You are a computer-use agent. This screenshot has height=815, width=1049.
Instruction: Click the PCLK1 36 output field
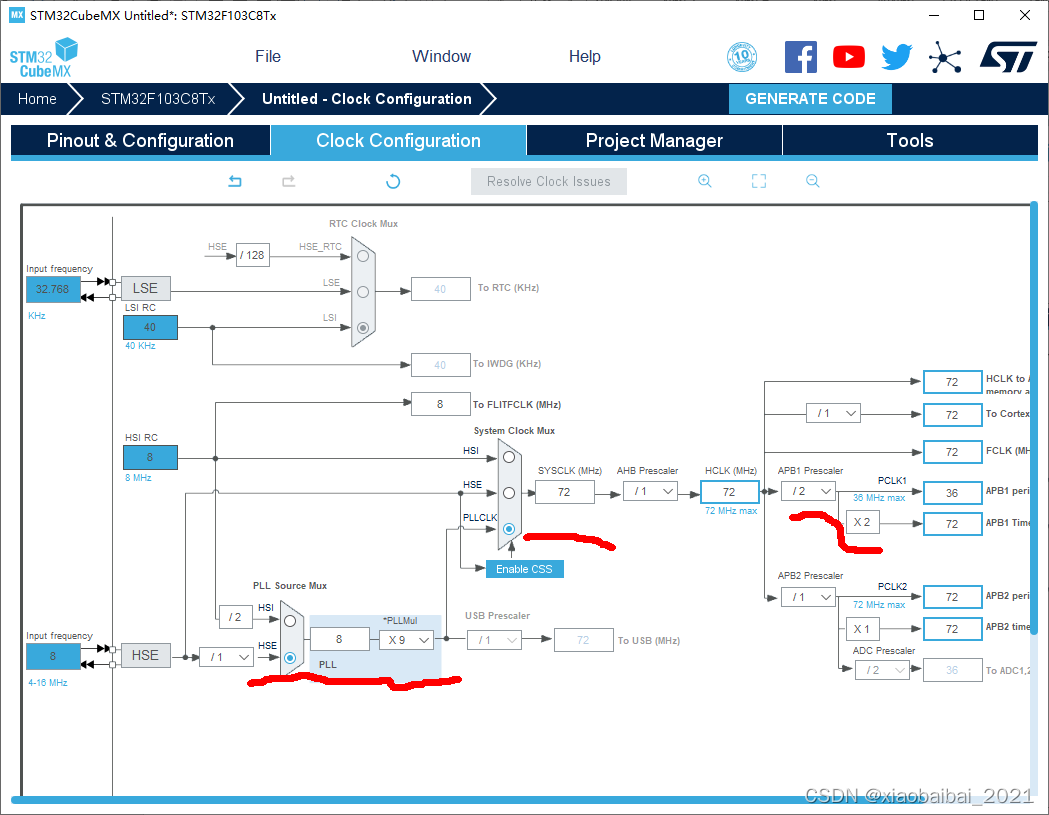click(x=952, y=493)
